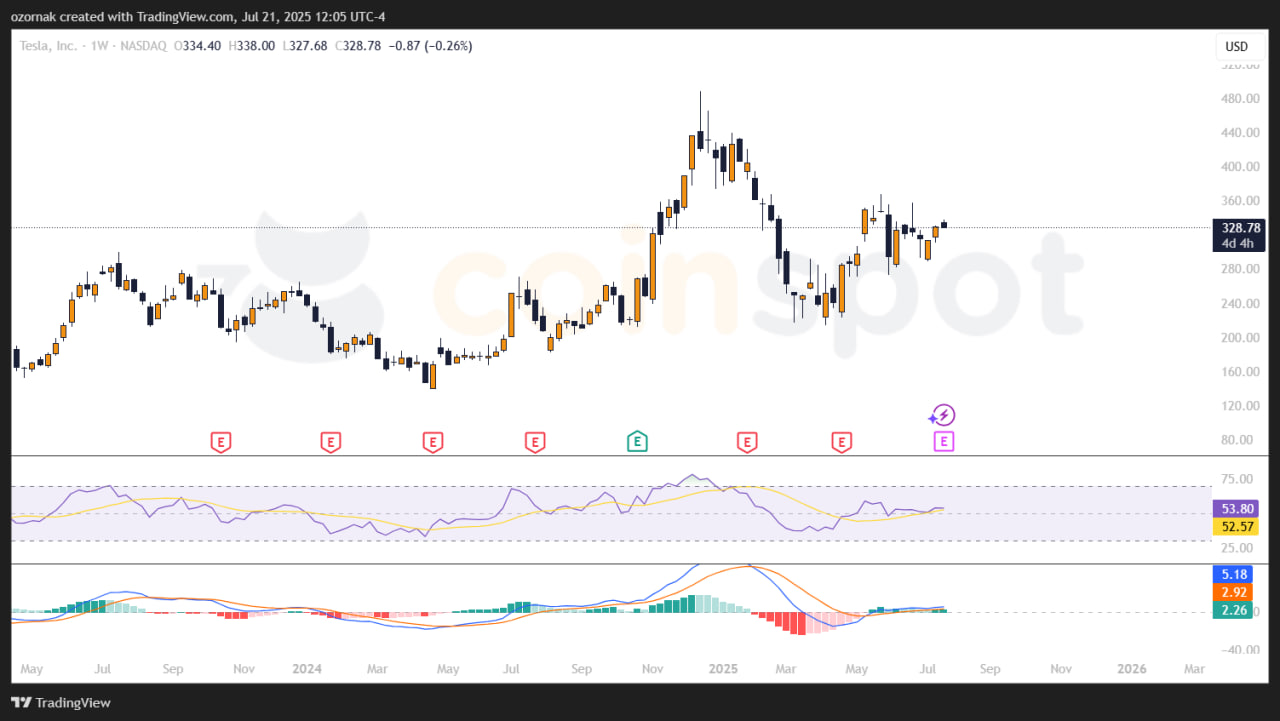Click the 480.00 price scale label
The width and height of the screenshot is (1280, 721).
pyautogui.click(x=1241, y=99)
